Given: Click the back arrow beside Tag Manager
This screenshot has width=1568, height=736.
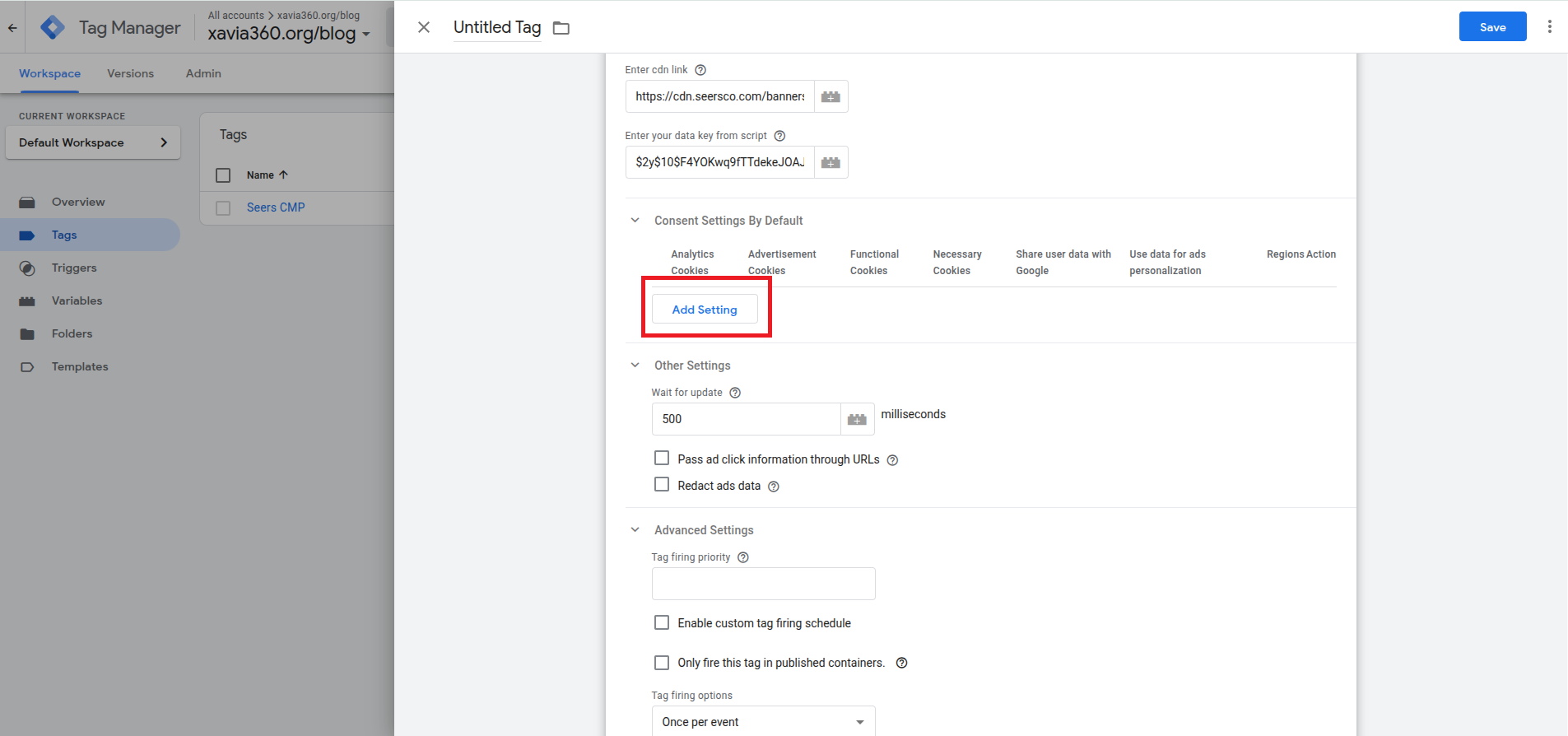Looking at the screenshot, I should coord(12,27).
